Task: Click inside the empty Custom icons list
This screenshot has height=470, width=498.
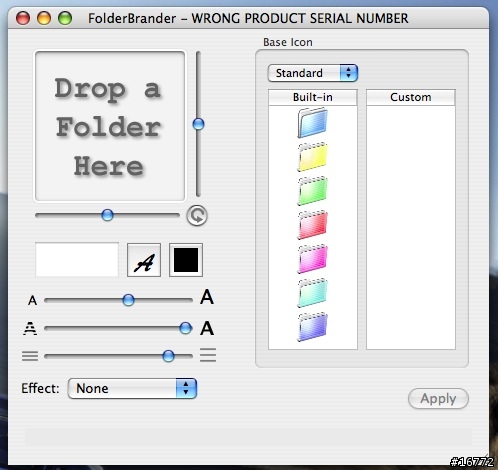Action: click(411, 227)
